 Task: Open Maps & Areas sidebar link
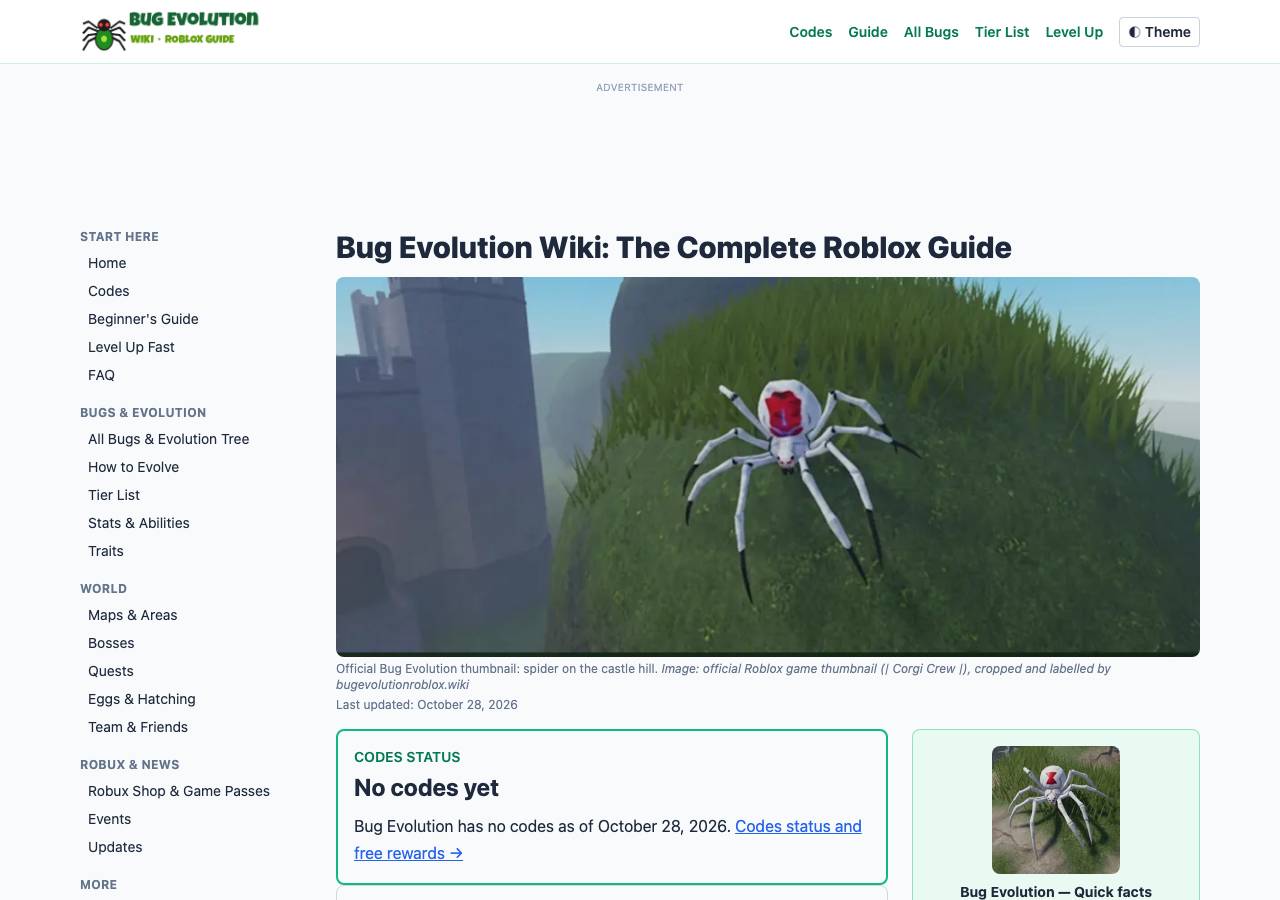point(133,615)
